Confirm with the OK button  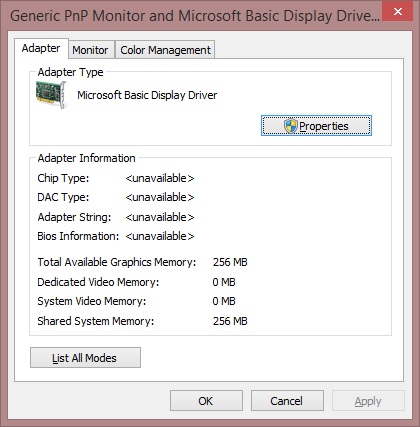click(206, 401)
